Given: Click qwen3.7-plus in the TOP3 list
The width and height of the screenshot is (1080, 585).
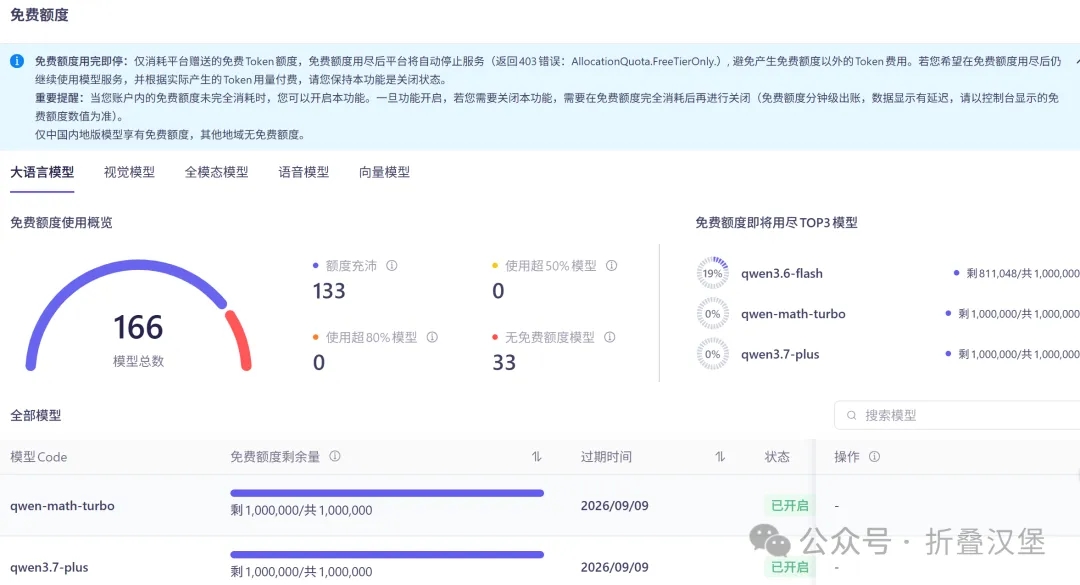Looking at the screenshot, I should pos(780,354).
